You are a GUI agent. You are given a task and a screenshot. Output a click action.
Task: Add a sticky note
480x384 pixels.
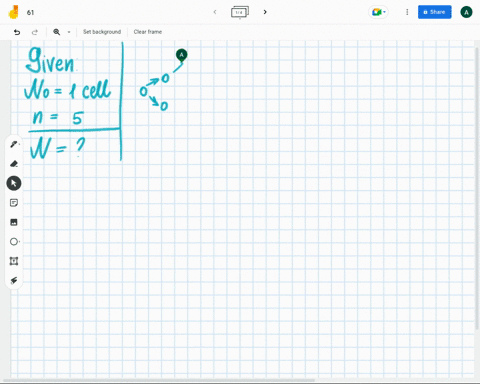[x=14, y=203]
